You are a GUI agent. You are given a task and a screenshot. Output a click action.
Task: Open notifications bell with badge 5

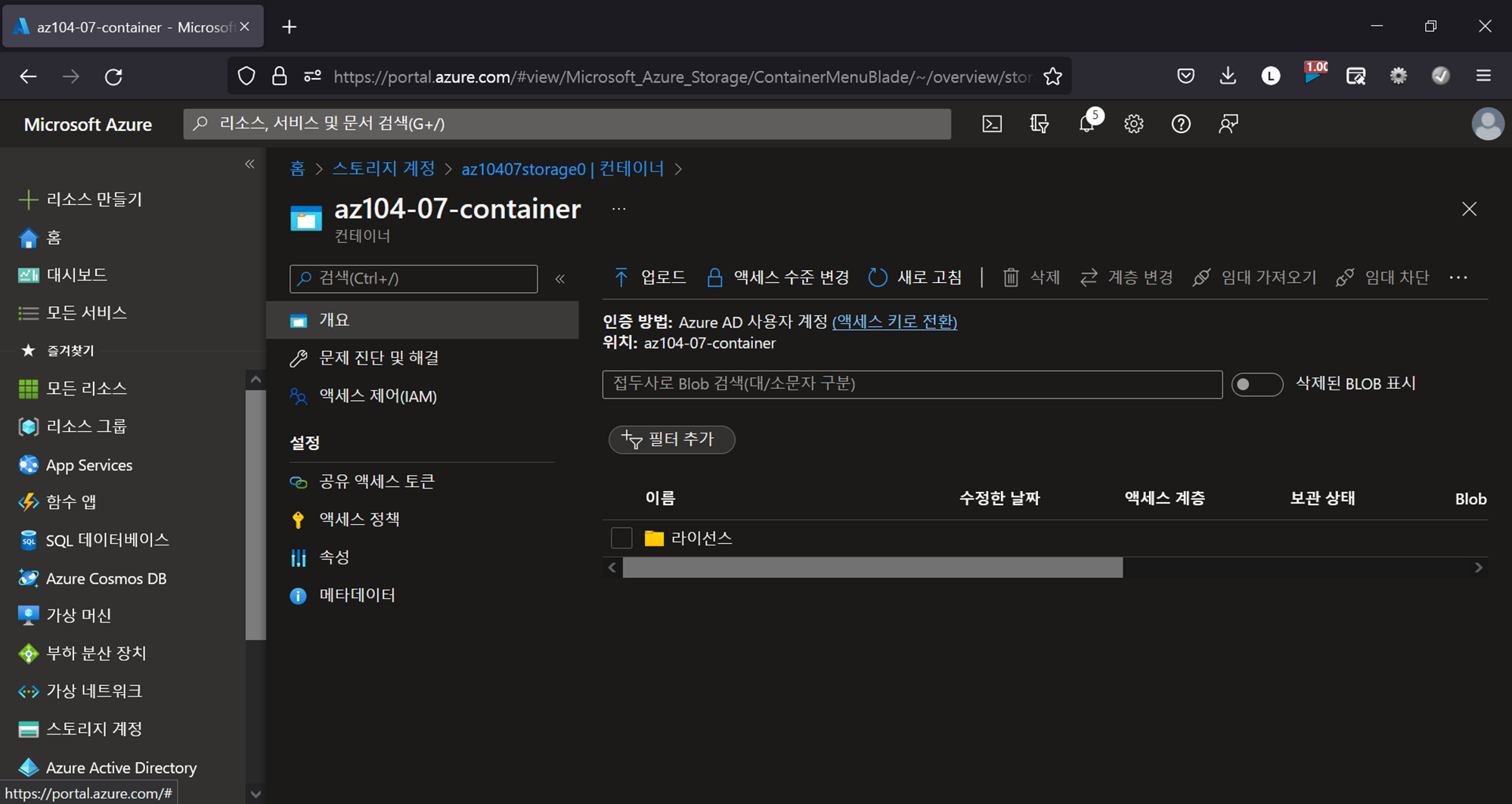click(1089, 123)
